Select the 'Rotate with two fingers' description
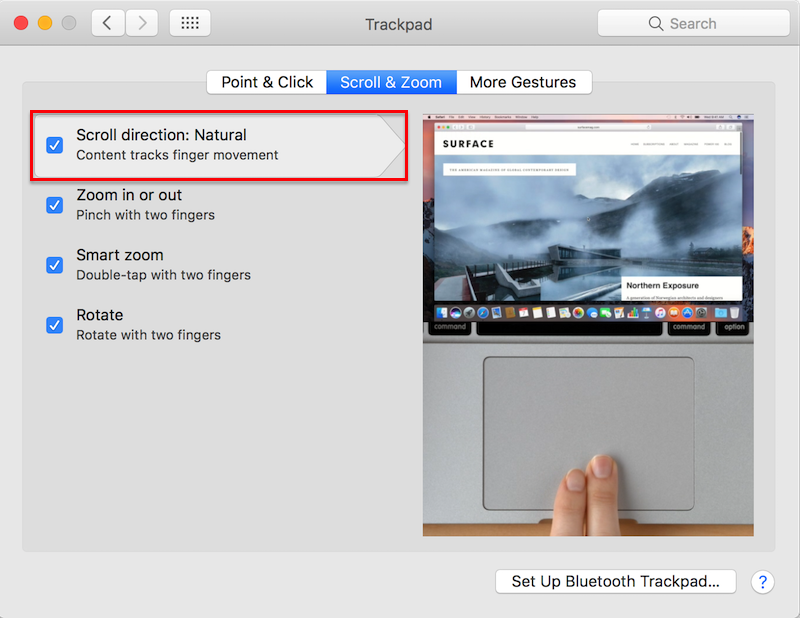The image size is (800, 618). pos(148,335)
